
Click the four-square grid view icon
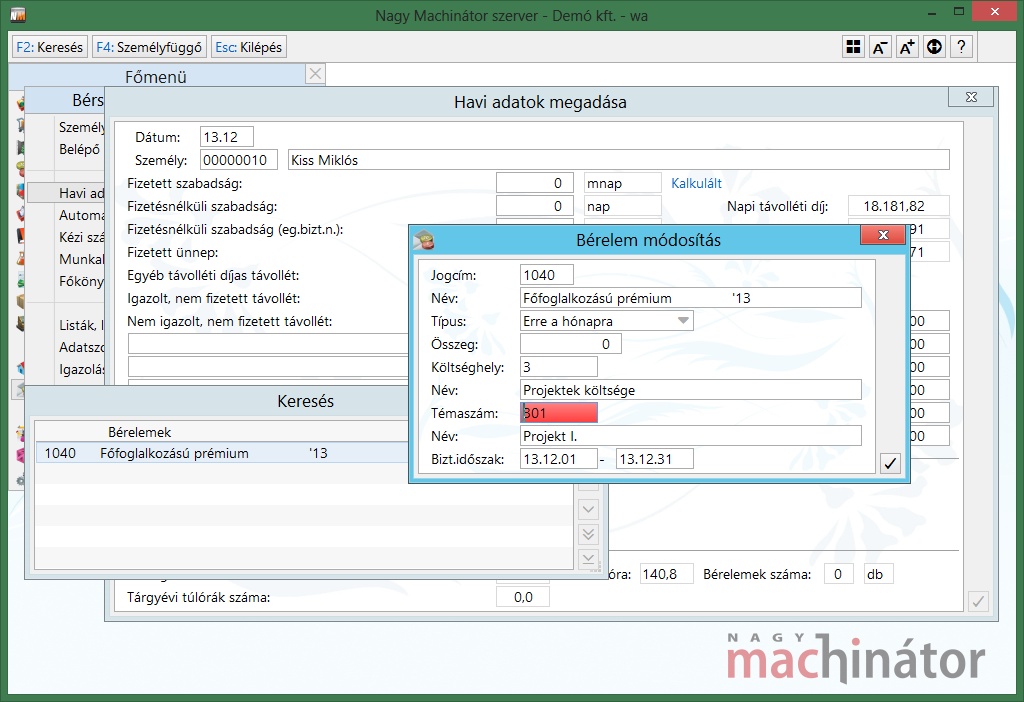[853, 47]
